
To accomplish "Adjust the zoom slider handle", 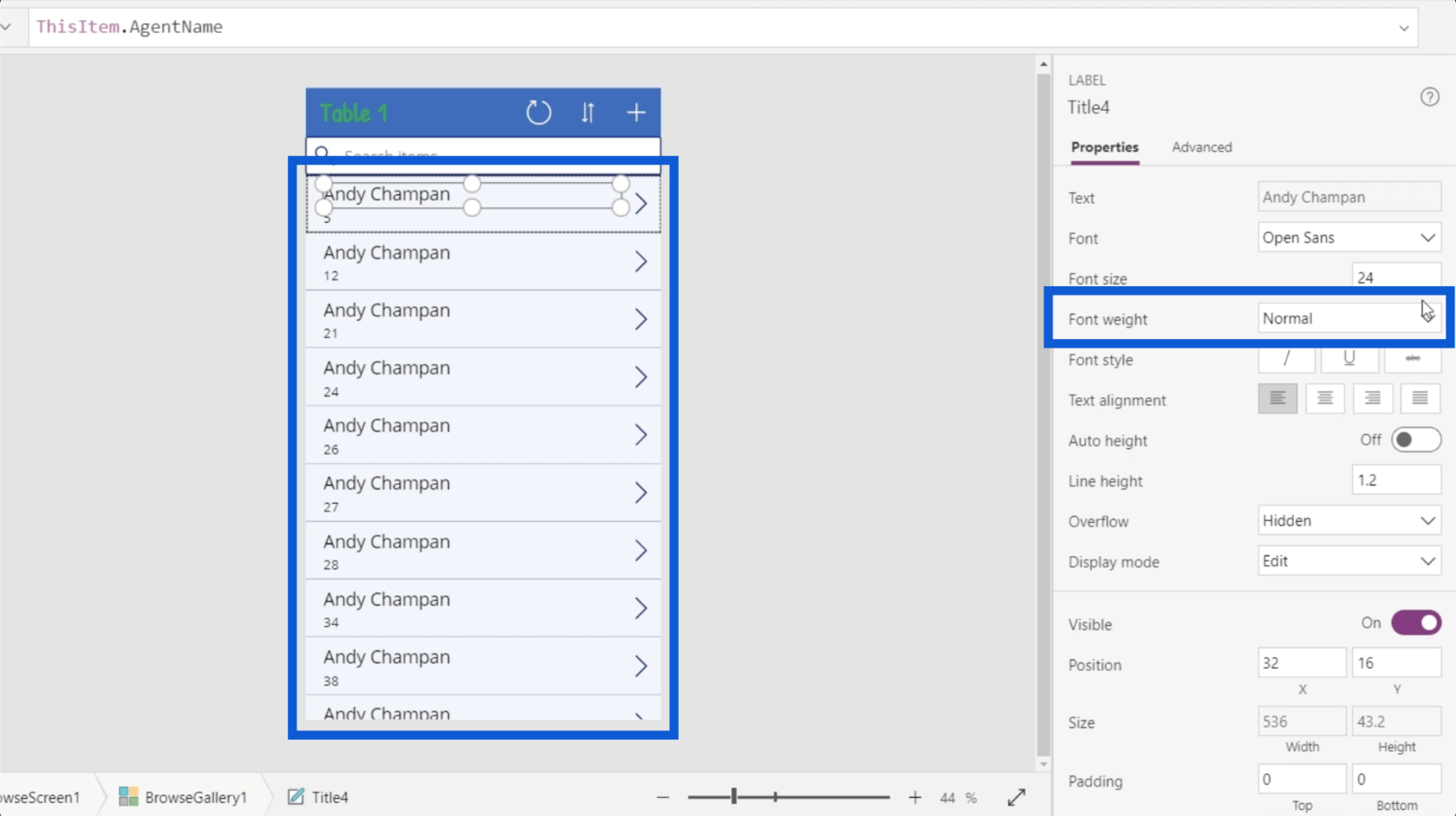I will click(x=734, y=796).
